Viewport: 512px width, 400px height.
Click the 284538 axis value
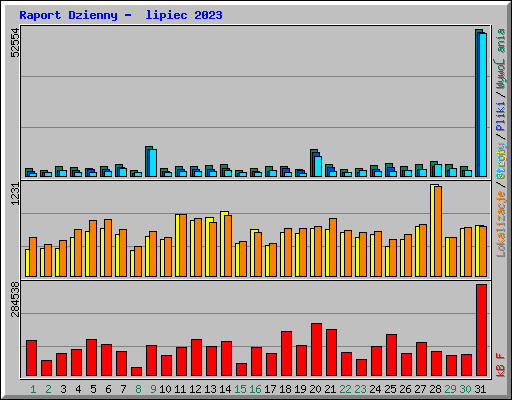15,299
